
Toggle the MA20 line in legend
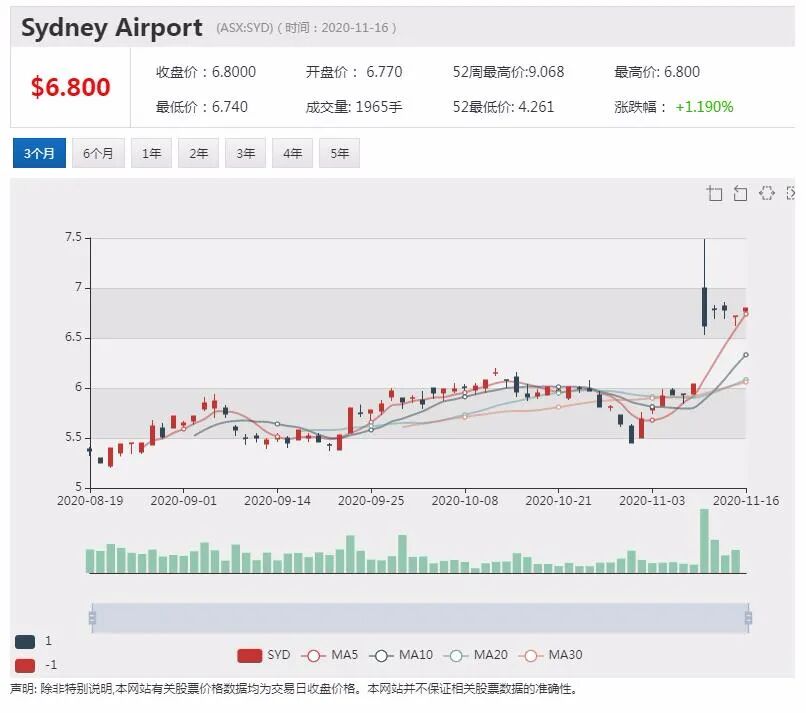click(475, 655)
